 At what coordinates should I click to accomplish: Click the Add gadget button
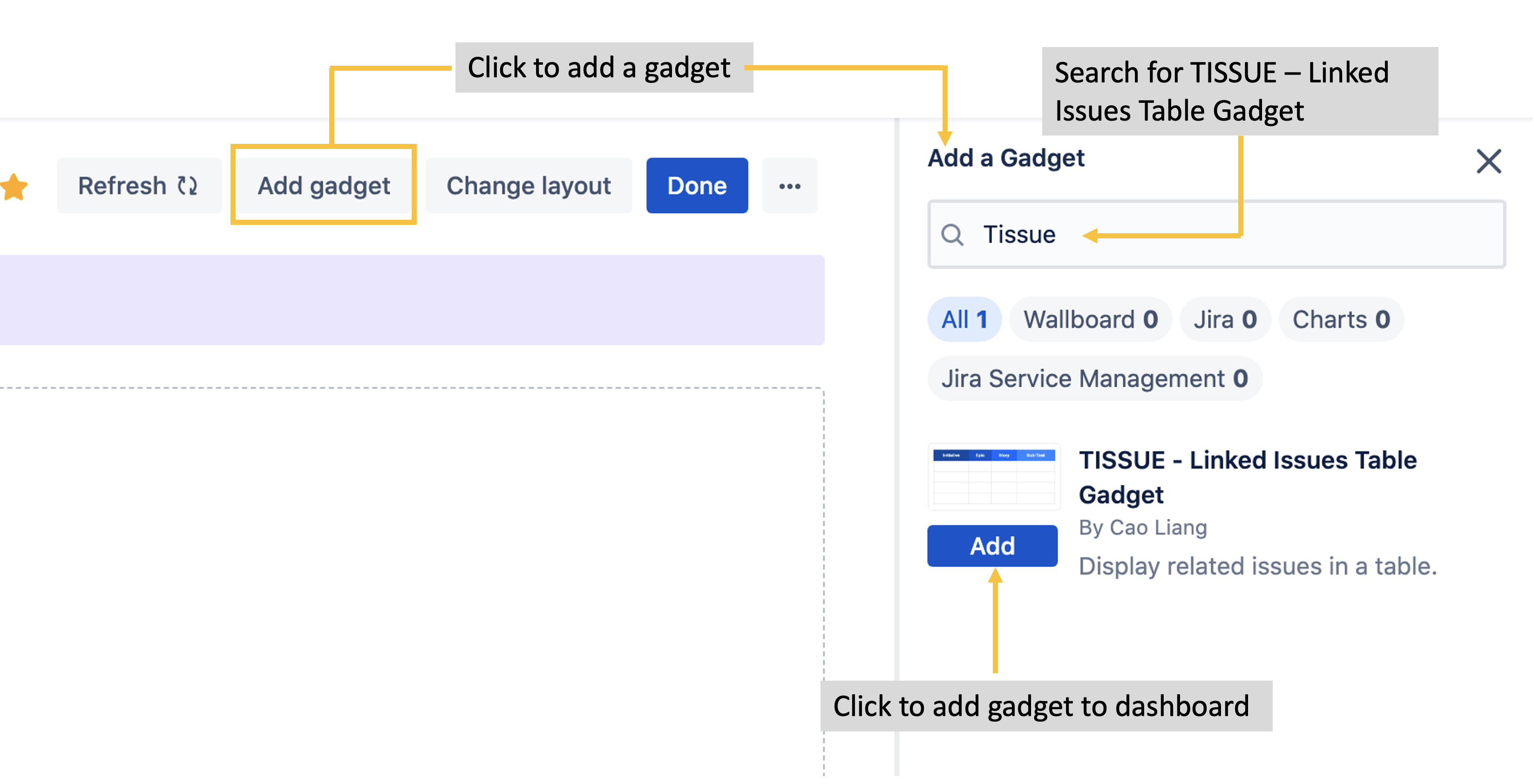point(323,186)
